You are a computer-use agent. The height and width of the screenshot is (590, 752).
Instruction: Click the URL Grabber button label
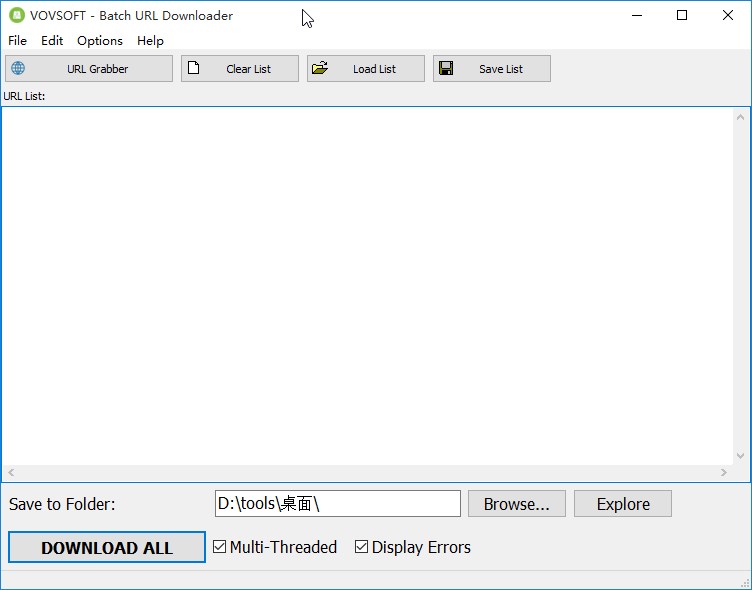click(97, 69)
